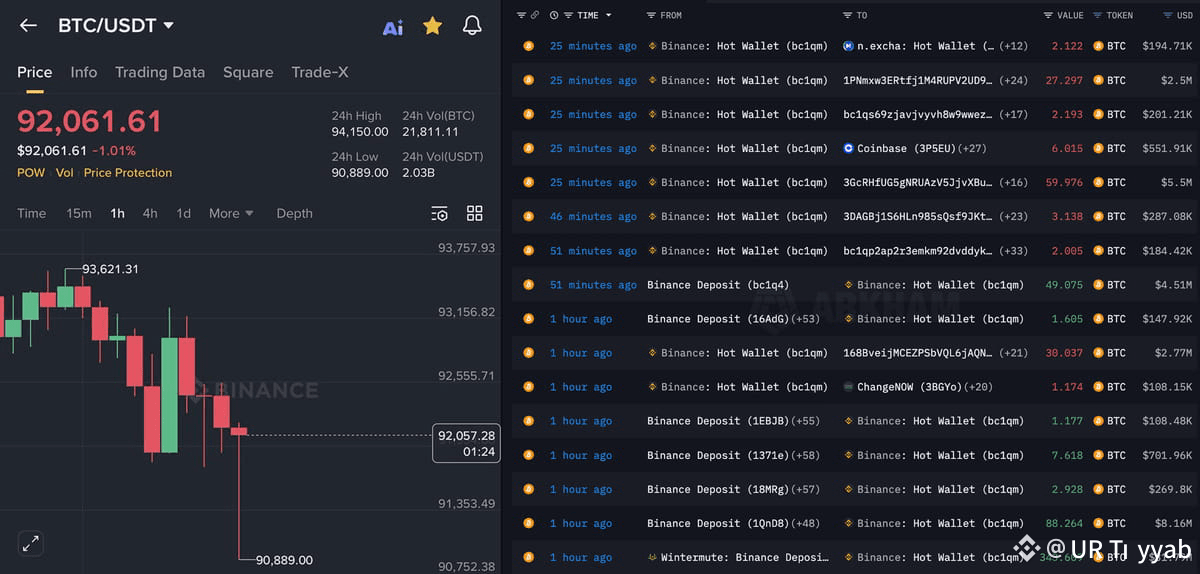
Task: Click the Coinbase logo icon
Action: pyautogui.click(x=849, y=148)
